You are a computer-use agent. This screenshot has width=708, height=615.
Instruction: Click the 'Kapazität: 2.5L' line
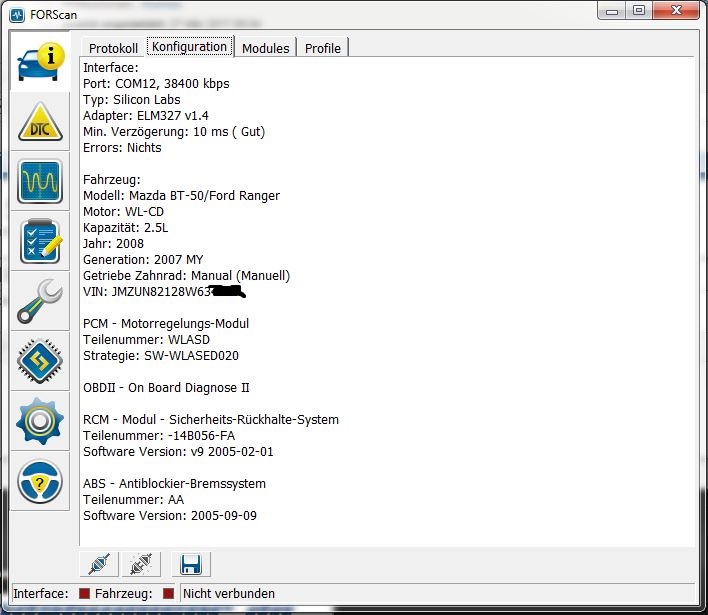126,228
